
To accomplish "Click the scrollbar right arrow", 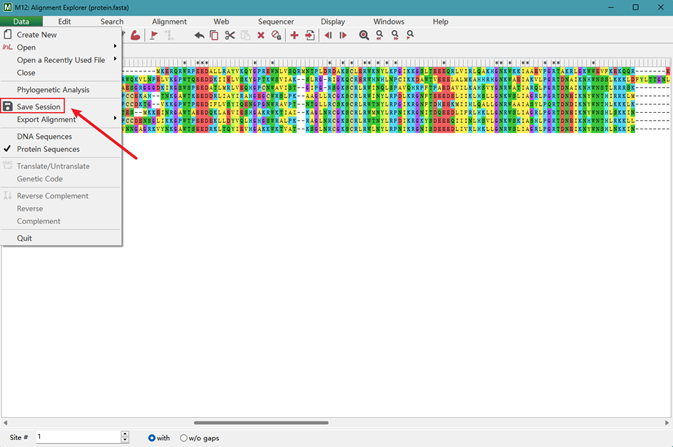I will coord(667,423).
